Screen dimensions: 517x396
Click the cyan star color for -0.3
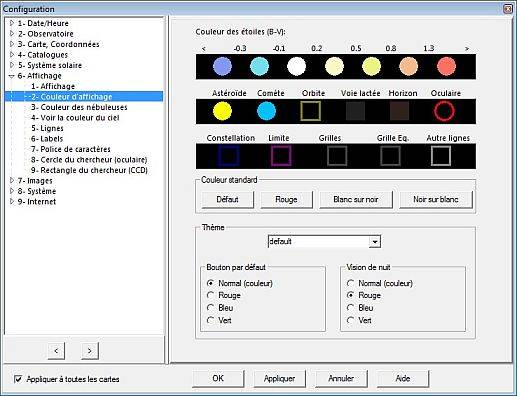coord(259,66)
